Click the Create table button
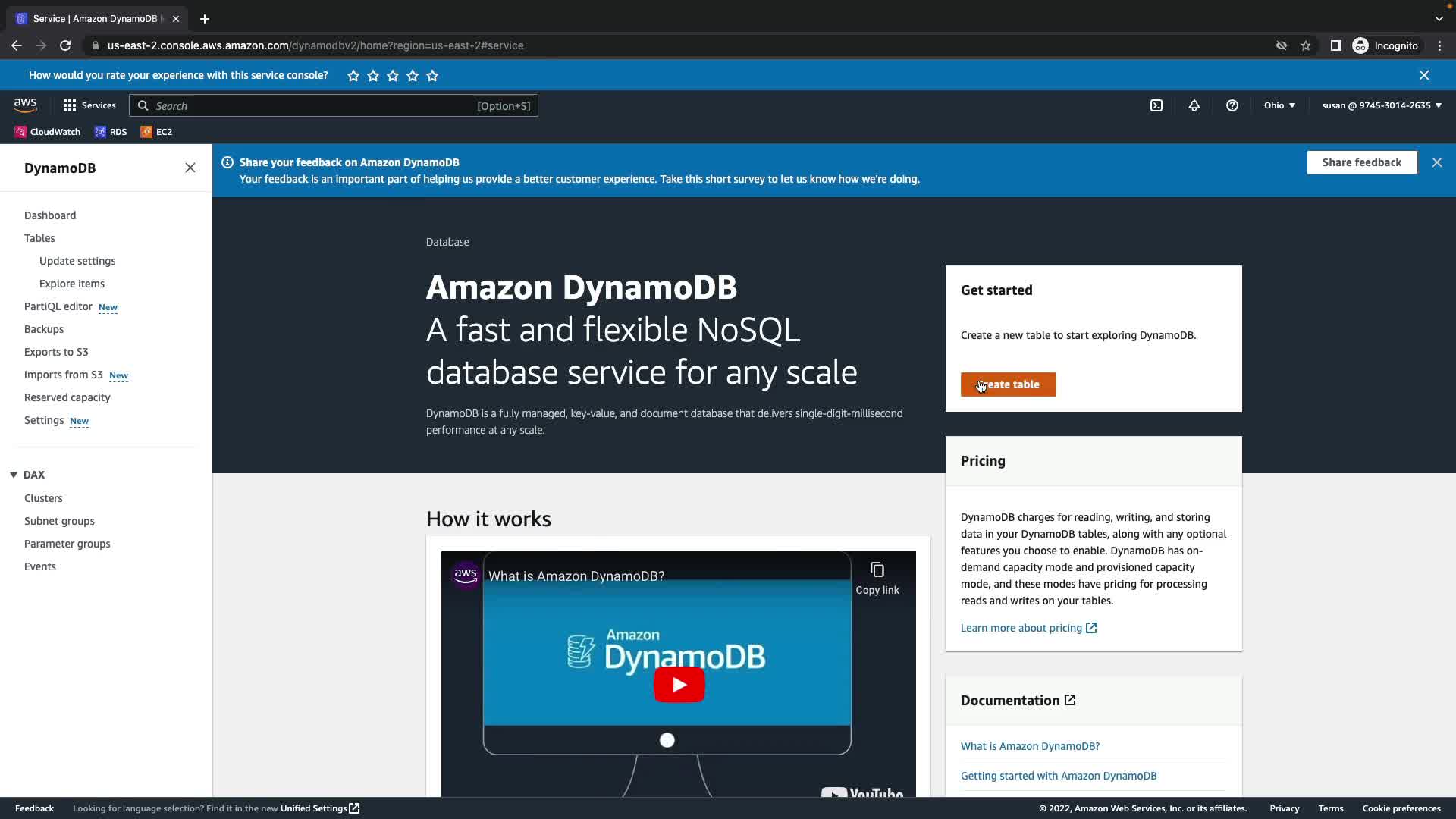This screenshot has height=819, width=1456. pyautogui.click(x=1007, y=384)
